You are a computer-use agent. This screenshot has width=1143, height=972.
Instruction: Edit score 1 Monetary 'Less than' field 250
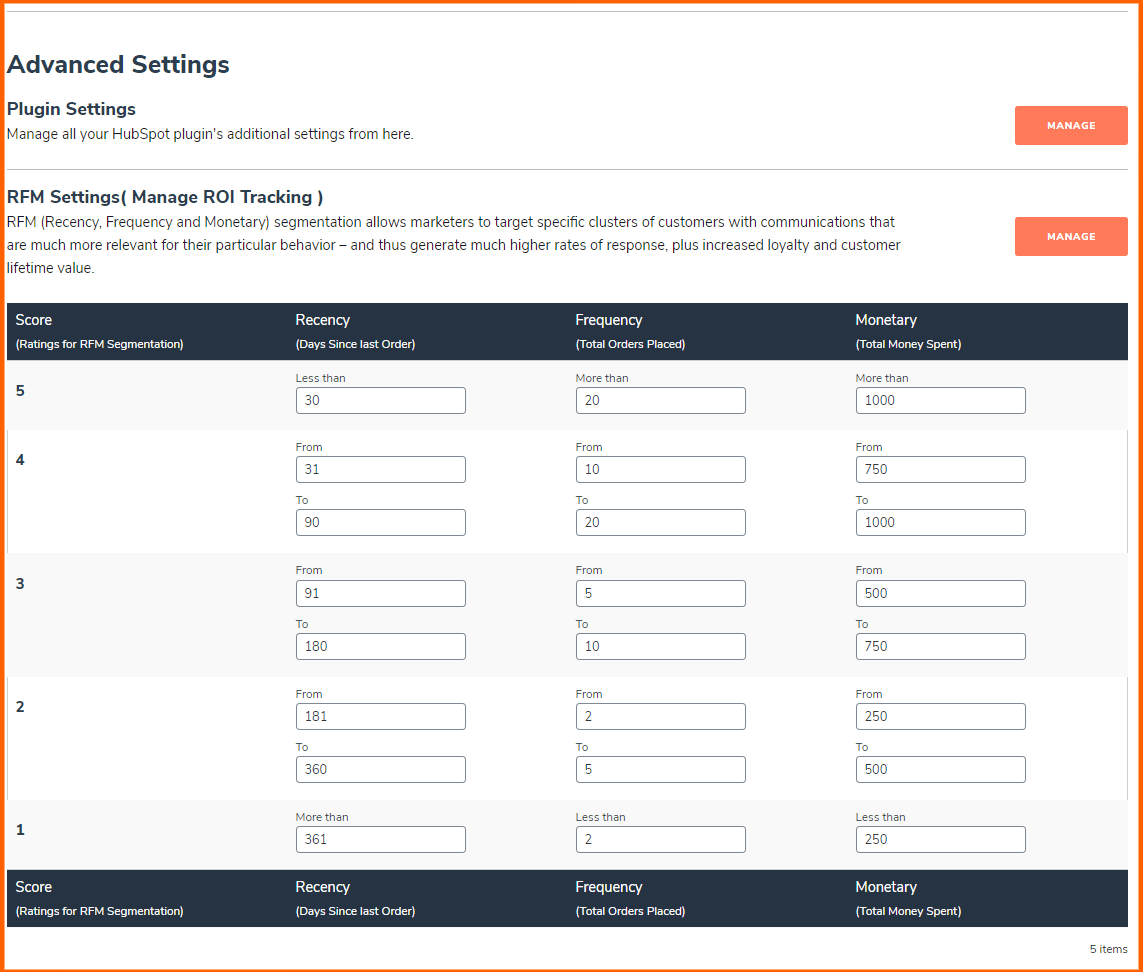tap(940, 840)
